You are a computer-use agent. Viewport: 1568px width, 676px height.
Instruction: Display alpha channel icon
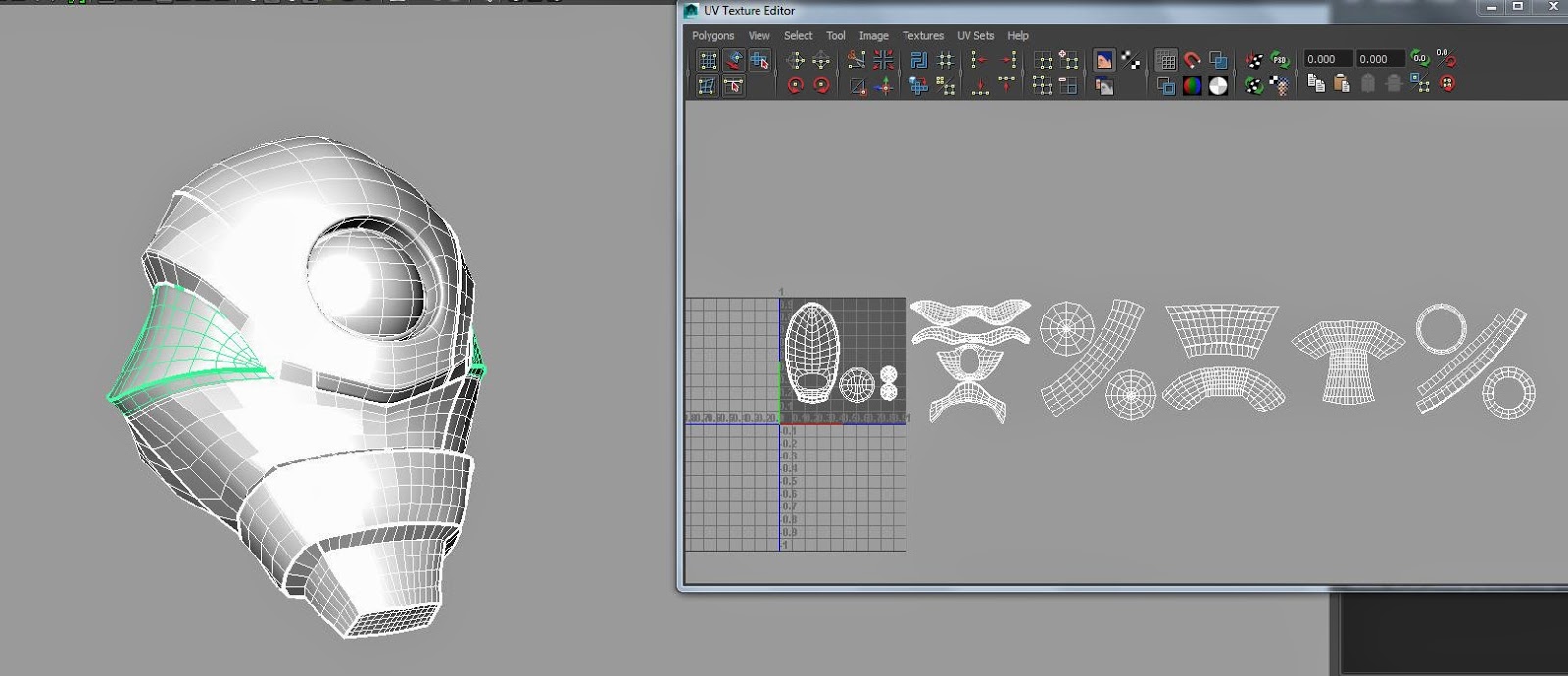pyautogui.click(x=1218, y=86)
